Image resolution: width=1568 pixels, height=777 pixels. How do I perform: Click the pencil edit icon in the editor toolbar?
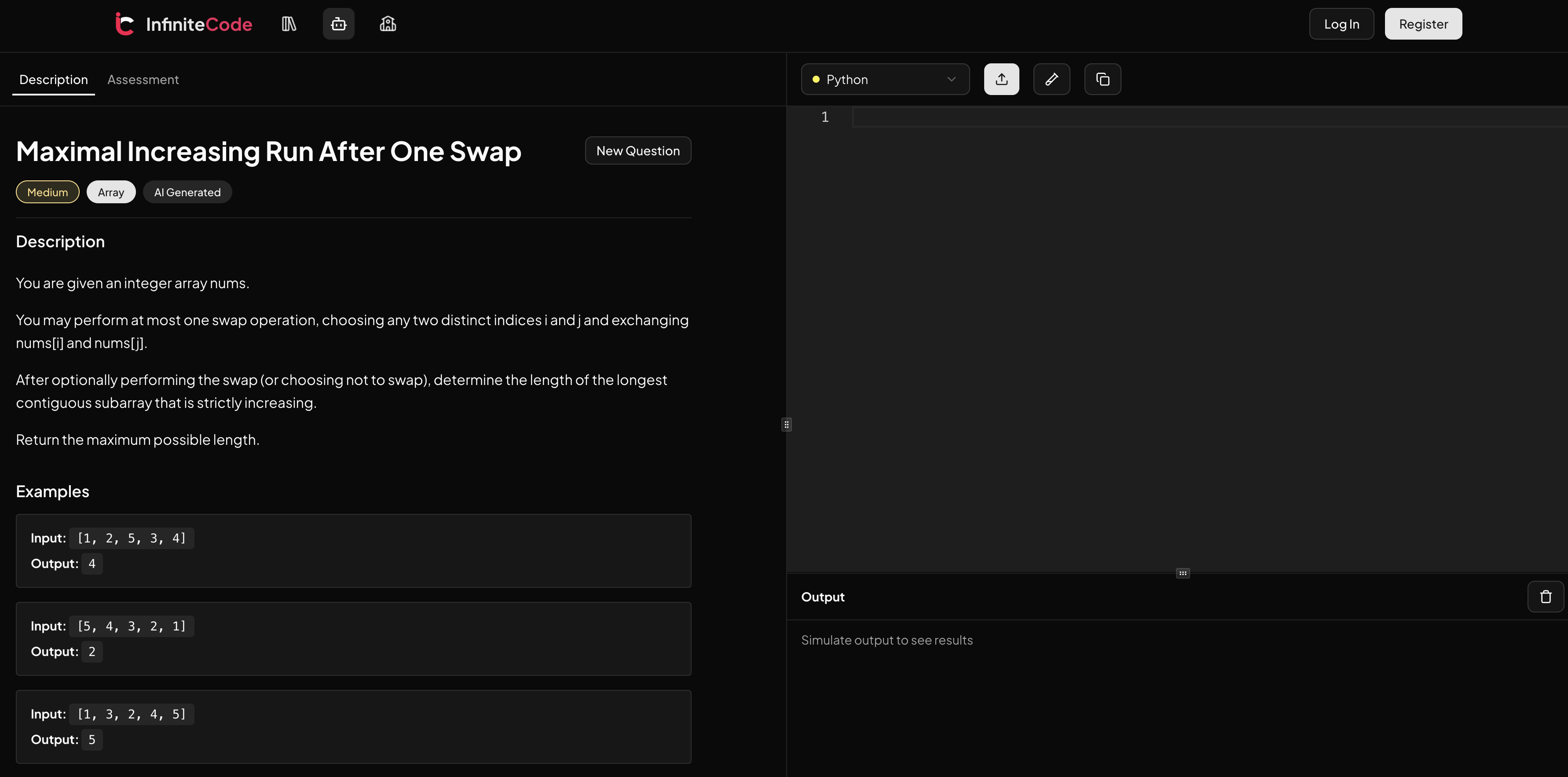pyautogui.click(x=1051, y=79)
